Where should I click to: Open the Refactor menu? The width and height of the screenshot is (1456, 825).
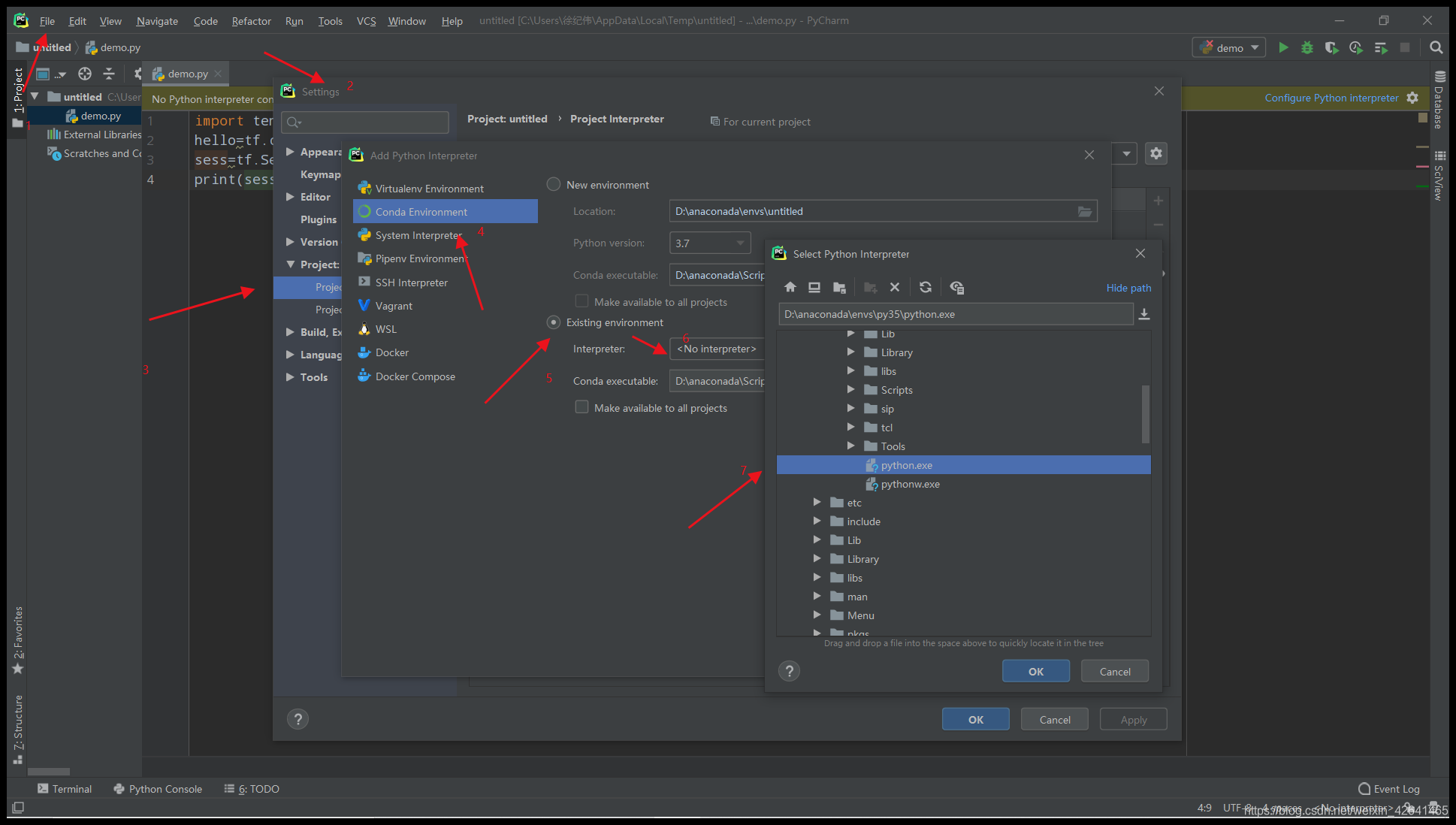pyautogui.click(x=251, y=21)
